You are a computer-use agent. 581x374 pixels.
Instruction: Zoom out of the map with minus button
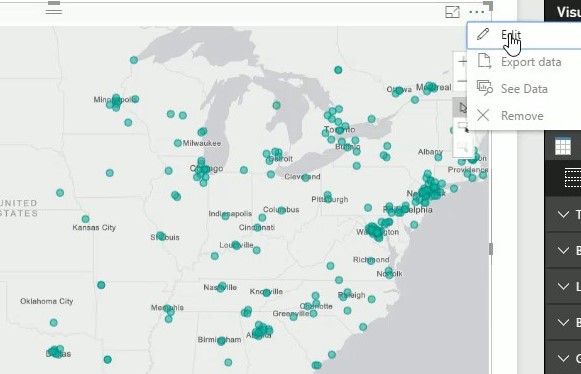(462, 80)
